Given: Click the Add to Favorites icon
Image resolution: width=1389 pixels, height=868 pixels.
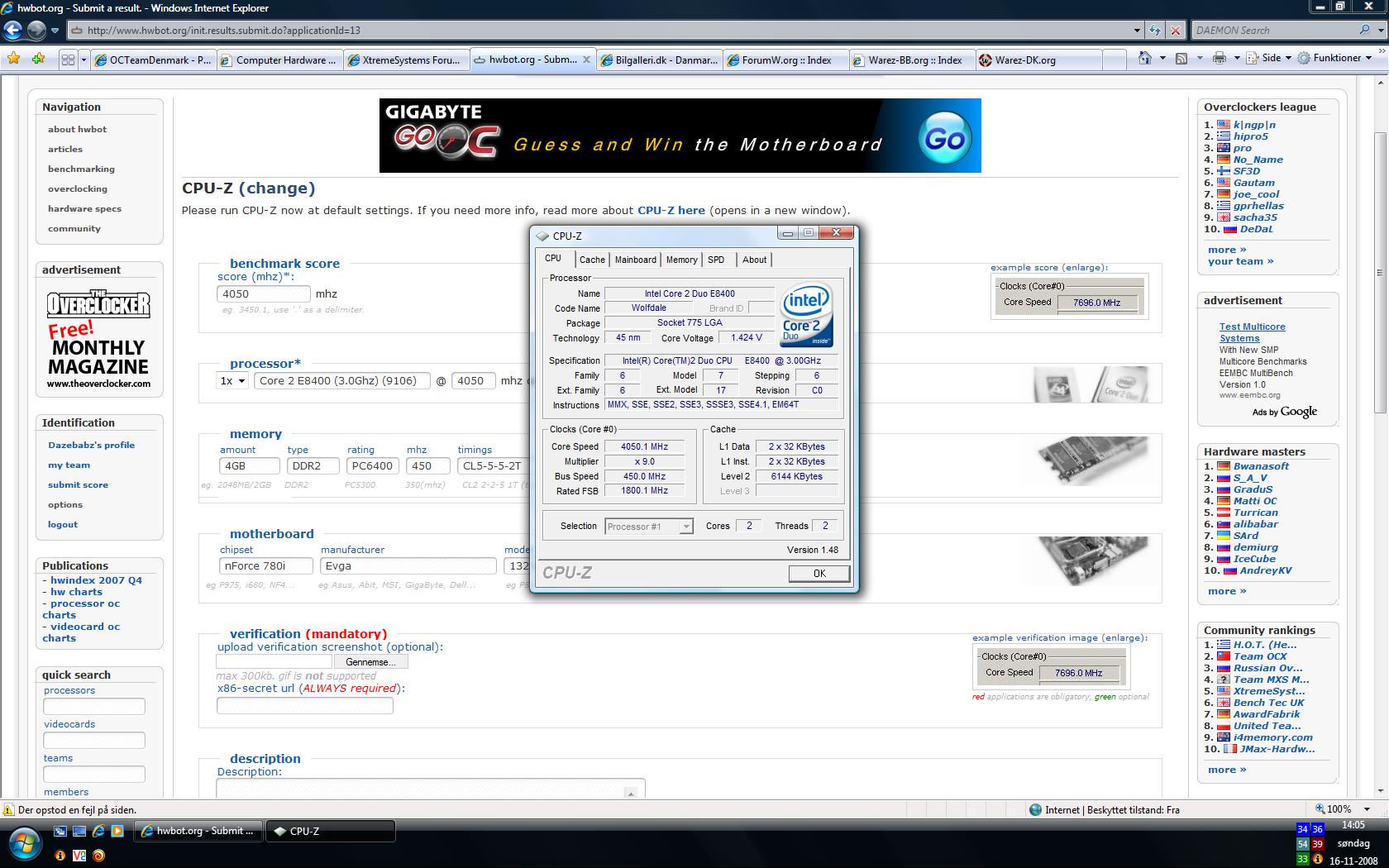Looking at the screenshot, I should coord(38,59).
